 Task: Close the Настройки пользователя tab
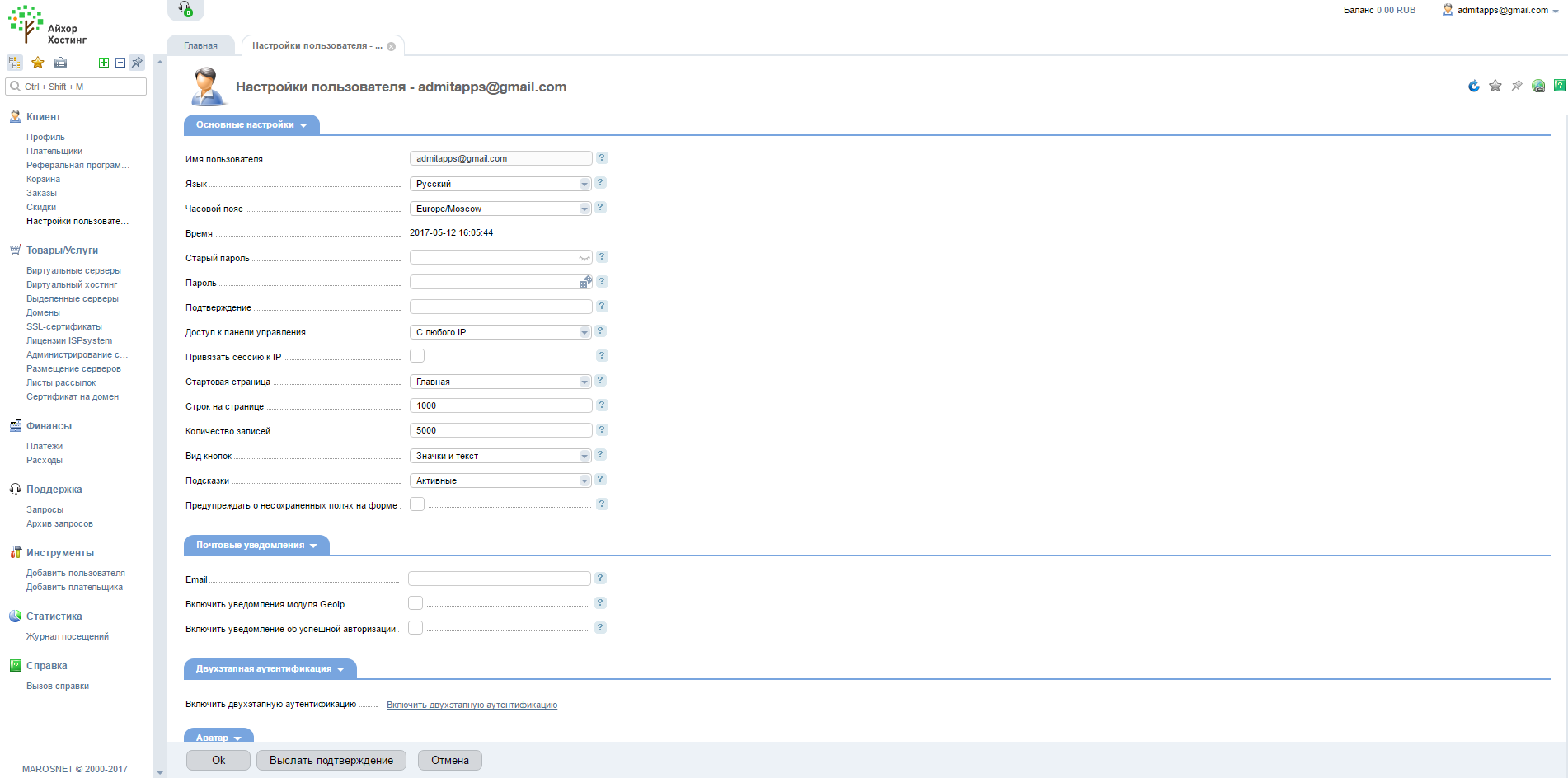click(x=391, y=46)
